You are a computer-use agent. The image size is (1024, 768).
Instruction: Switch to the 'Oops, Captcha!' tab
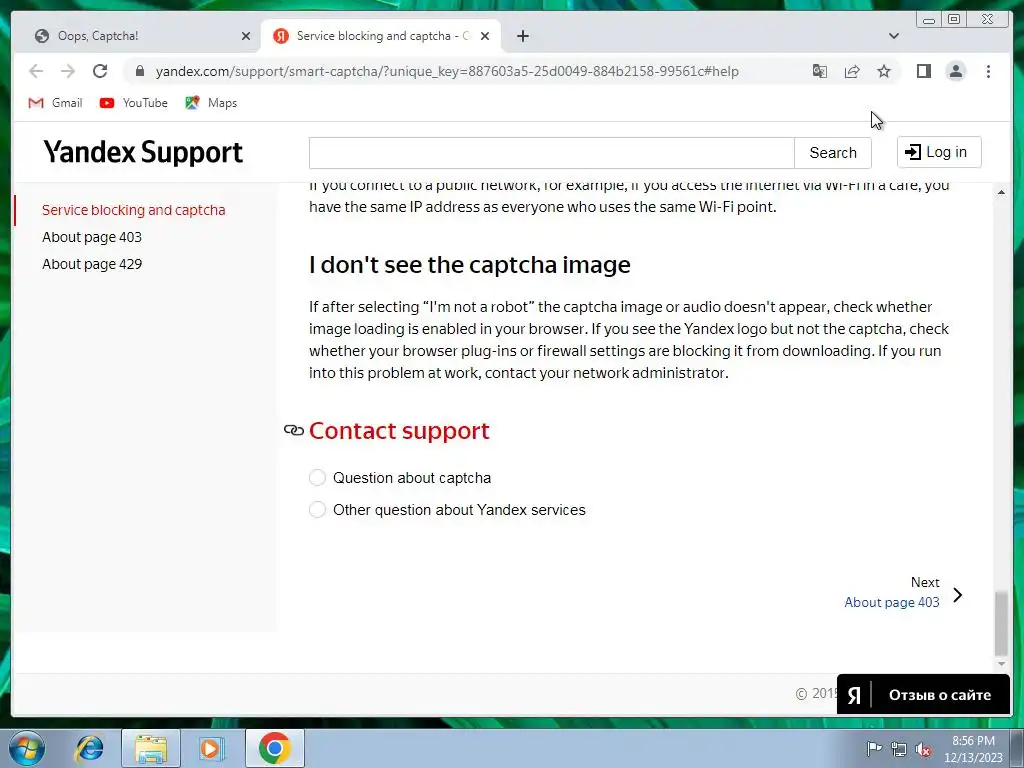137,36
